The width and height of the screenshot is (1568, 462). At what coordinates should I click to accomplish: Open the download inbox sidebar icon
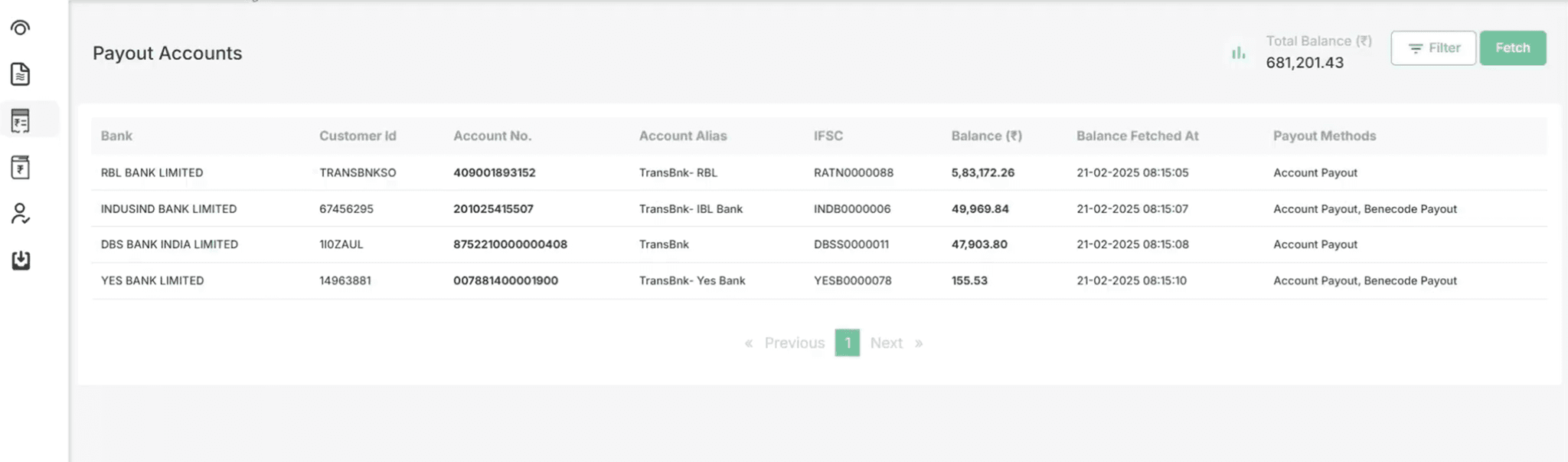point(21,260)
